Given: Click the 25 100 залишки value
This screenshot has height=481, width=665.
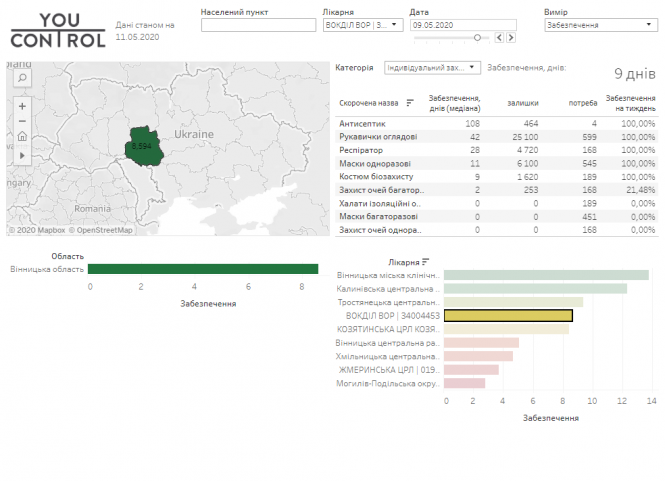Looking at the screenshot, I should pyautogui.click(x=525, y=137).
